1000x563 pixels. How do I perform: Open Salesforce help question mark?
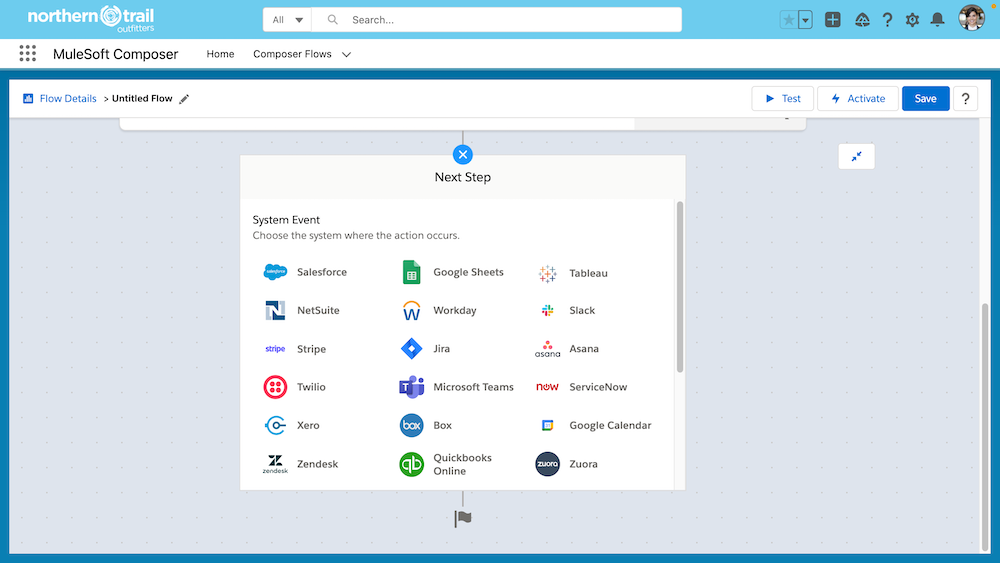coord(887,20)
